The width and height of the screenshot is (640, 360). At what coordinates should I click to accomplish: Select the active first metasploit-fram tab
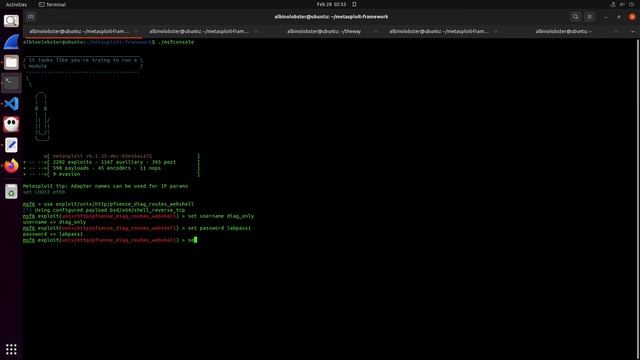79,31
